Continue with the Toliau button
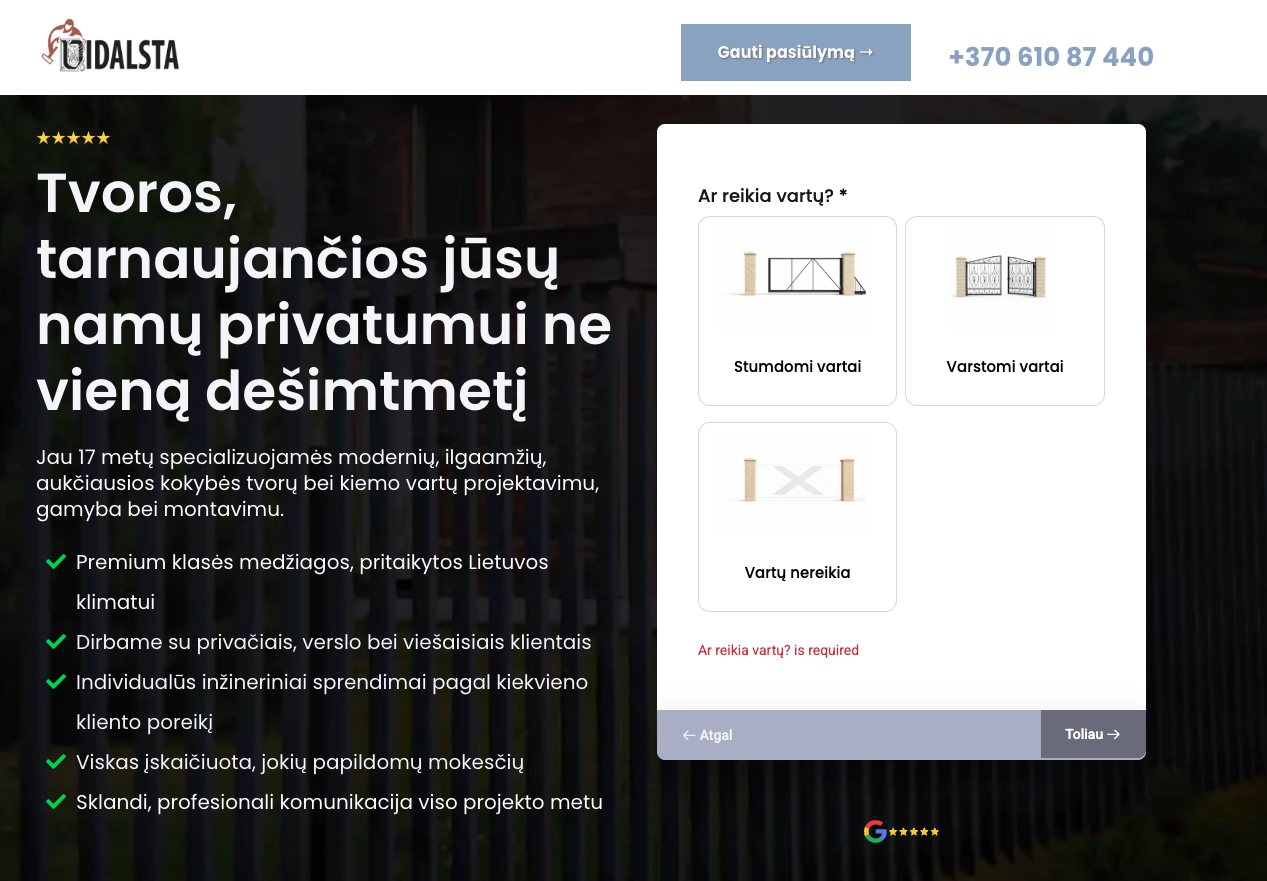Viewport: 1267px width, 881px height. pos(1093,734)
